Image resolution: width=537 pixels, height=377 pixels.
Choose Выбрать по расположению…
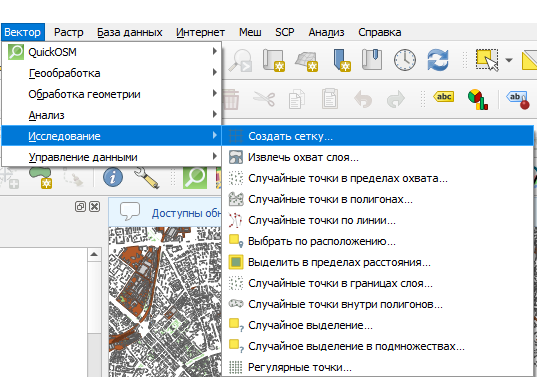click(x=378, y=241)
